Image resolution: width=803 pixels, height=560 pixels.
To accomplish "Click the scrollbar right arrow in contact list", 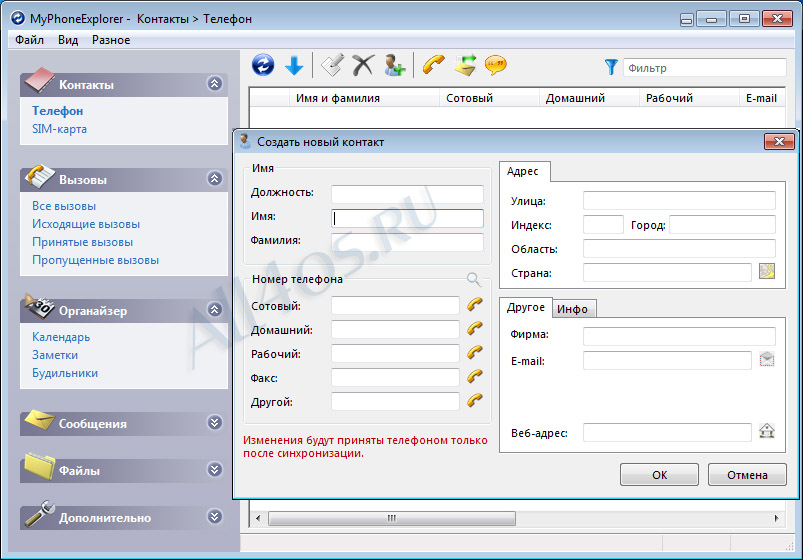I will pos(776,518).
